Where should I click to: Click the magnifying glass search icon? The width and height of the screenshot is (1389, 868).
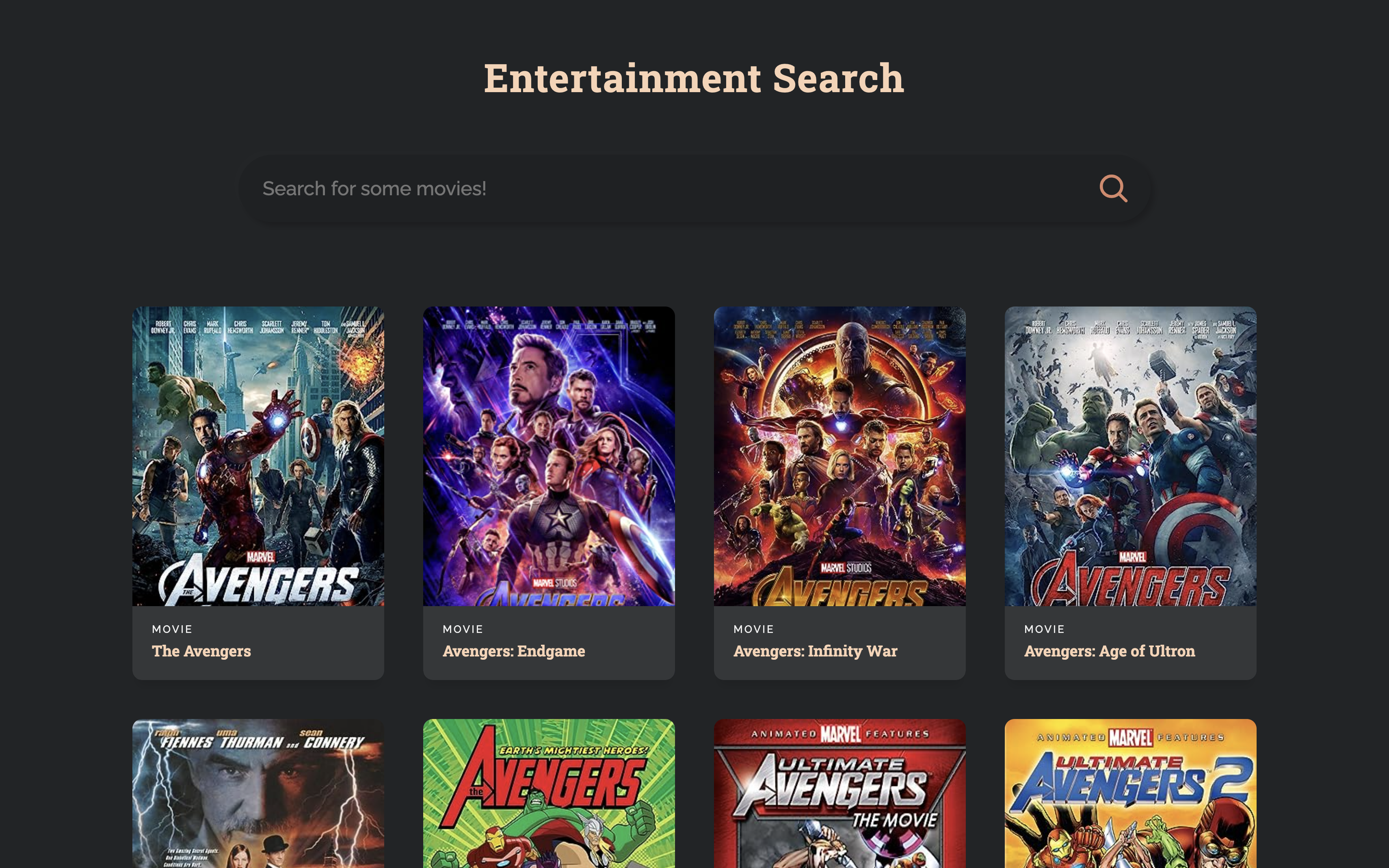click(1113, 188)
